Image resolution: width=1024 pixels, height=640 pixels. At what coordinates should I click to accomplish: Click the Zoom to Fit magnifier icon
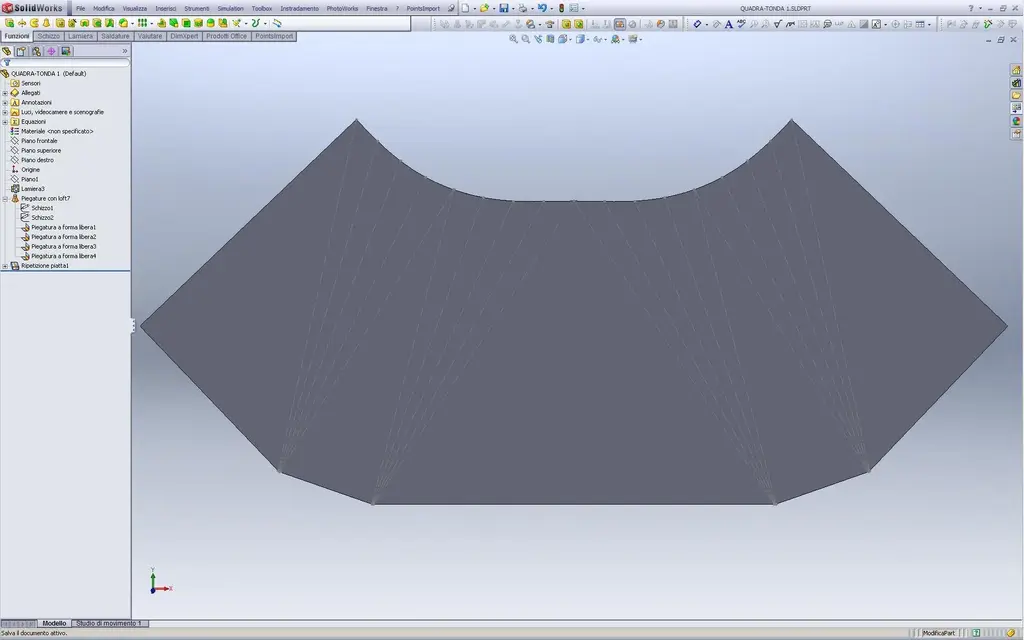pos(513,39)
